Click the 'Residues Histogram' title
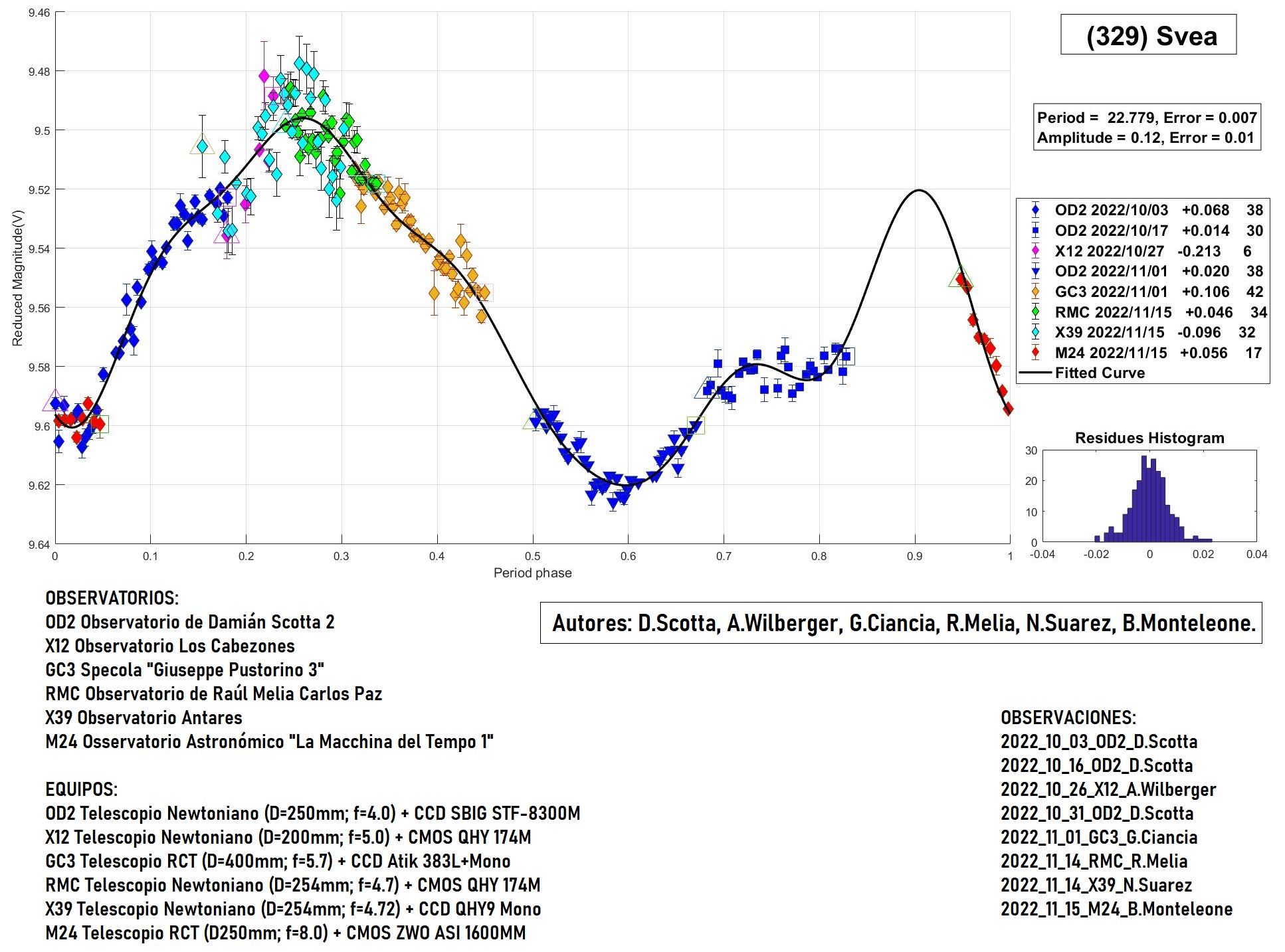This screenshot has width=1285, height=952. coord(1149,438)
